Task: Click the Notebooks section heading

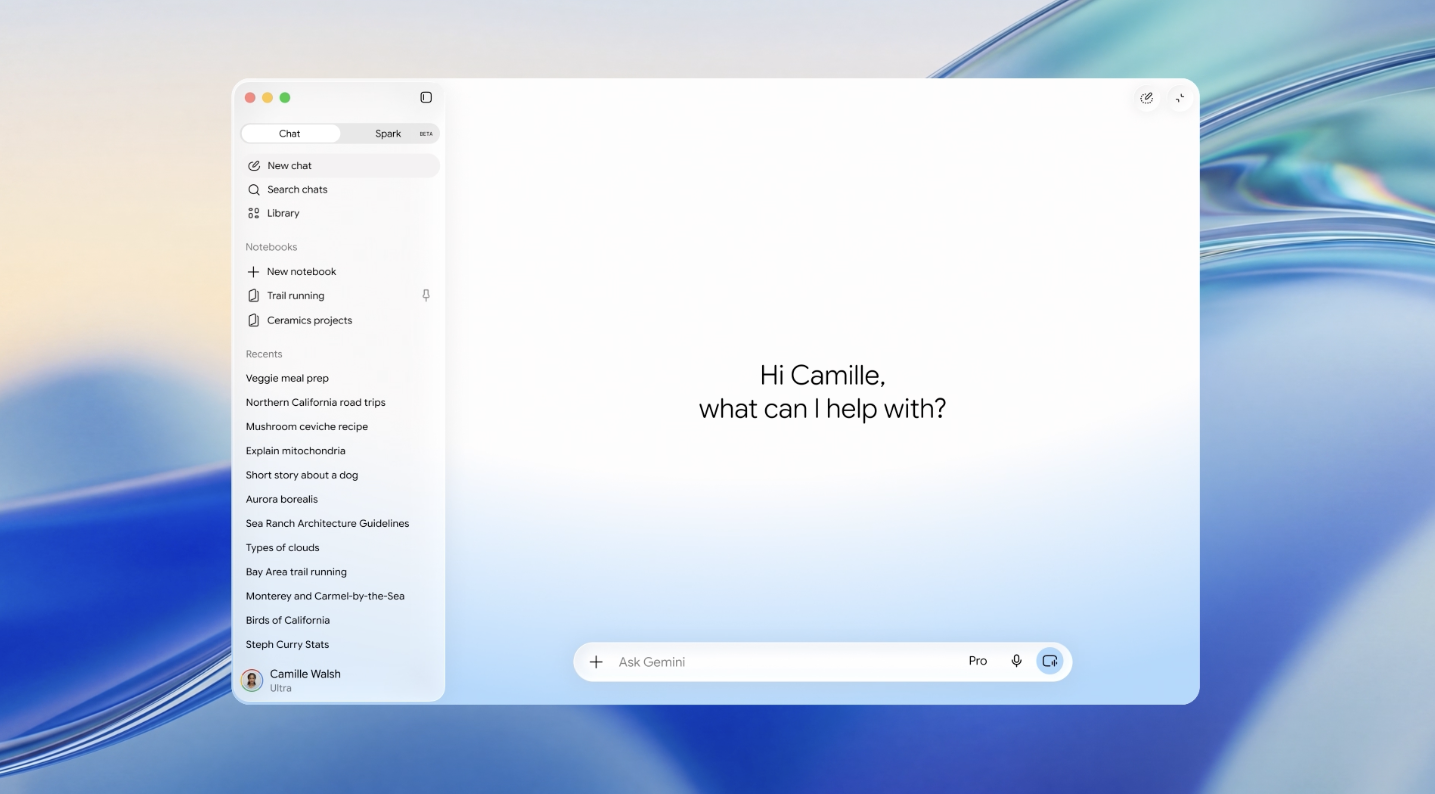Action: coord(271,247)
